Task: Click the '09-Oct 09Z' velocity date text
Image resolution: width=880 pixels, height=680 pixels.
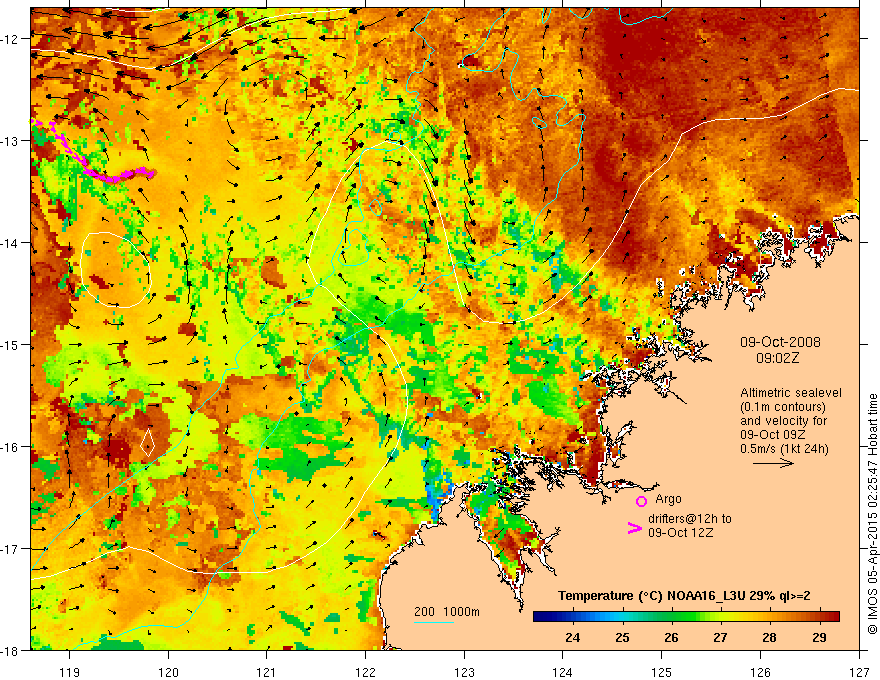Action: click(x=773, y=435)
